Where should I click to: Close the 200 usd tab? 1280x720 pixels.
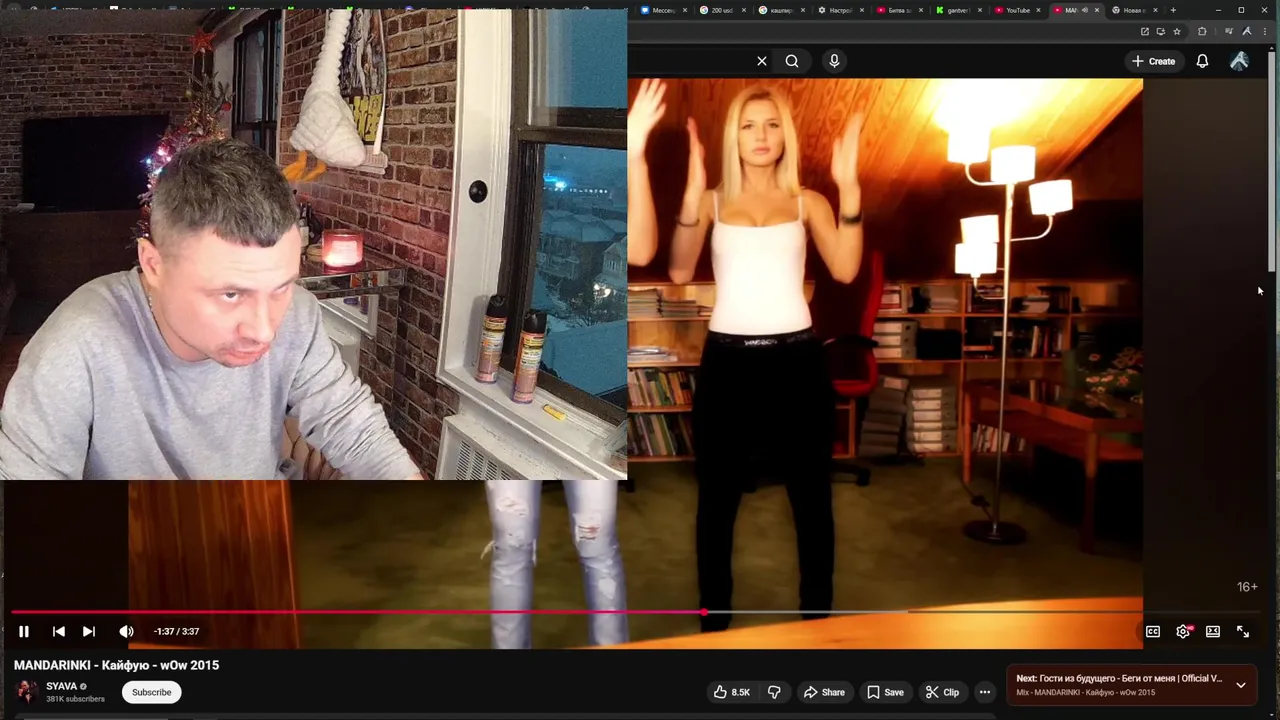(x=744, y=10)
